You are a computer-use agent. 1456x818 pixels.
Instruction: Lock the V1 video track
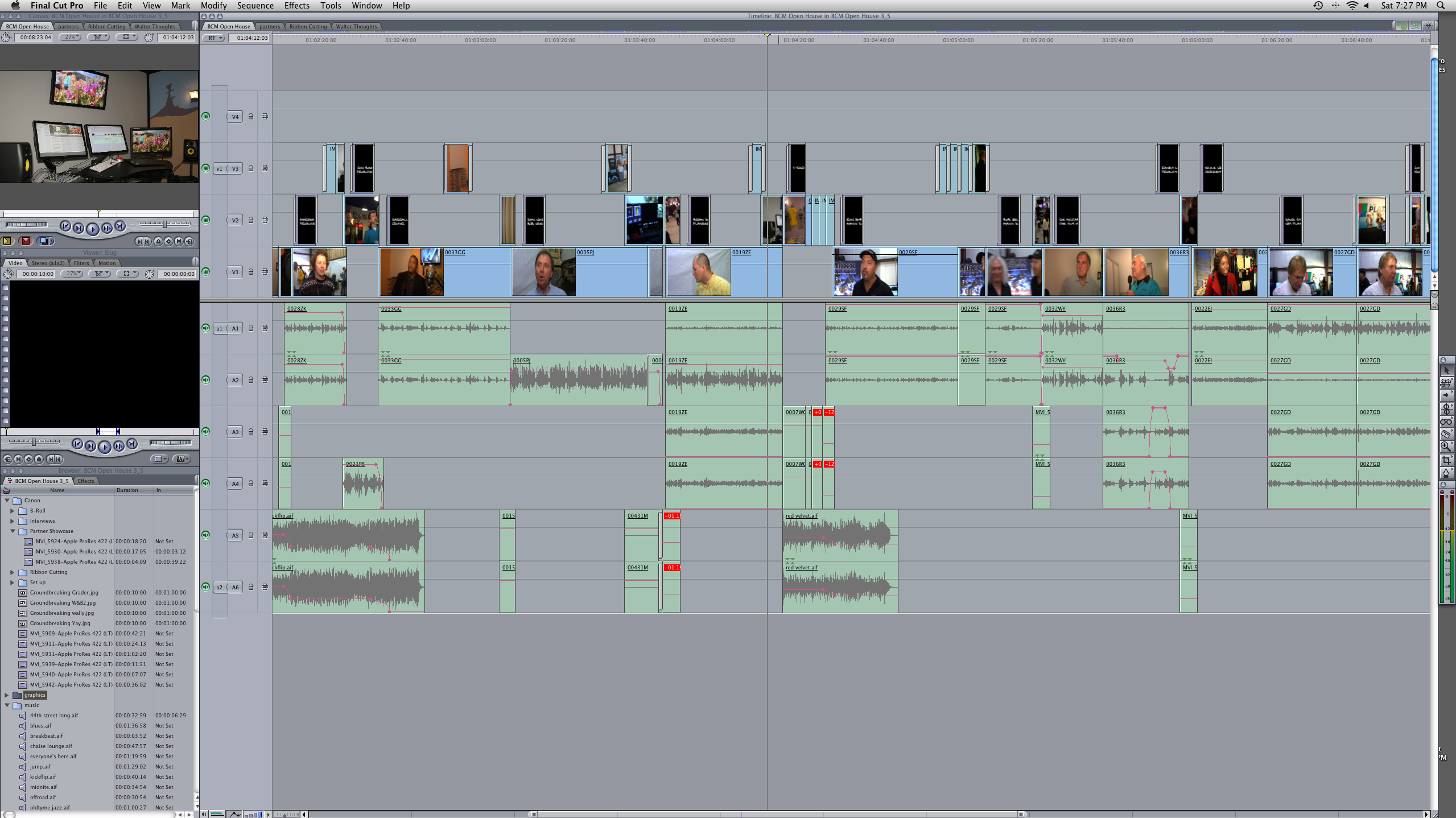250,272
